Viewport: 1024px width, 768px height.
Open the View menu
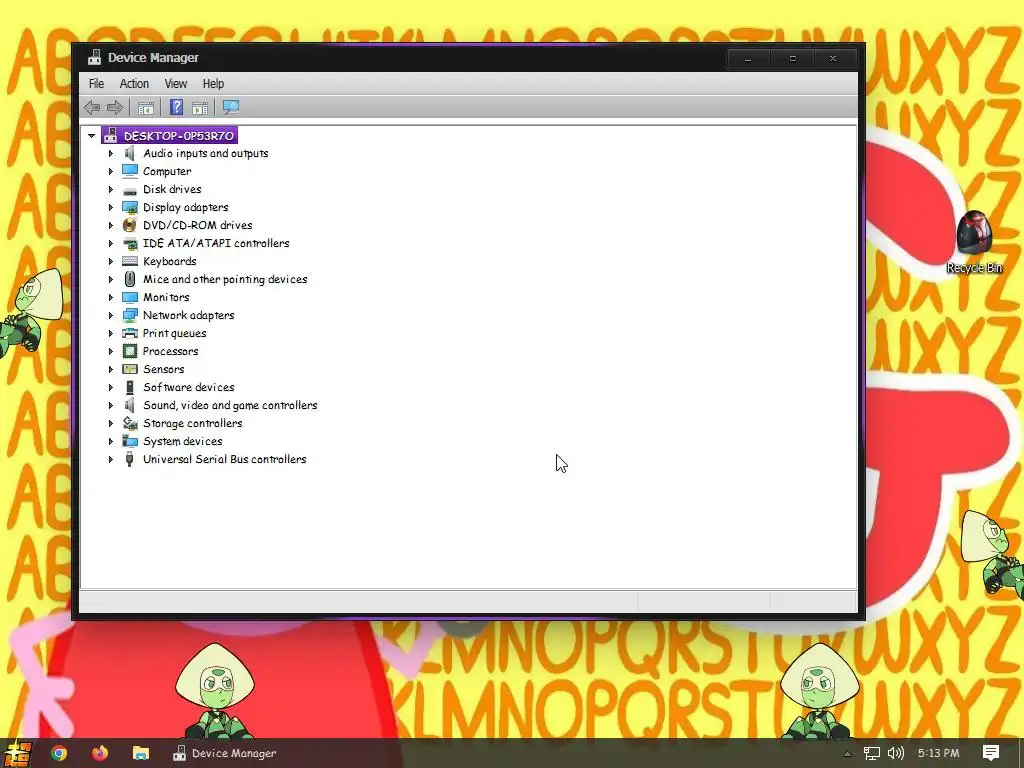[176, 84]
